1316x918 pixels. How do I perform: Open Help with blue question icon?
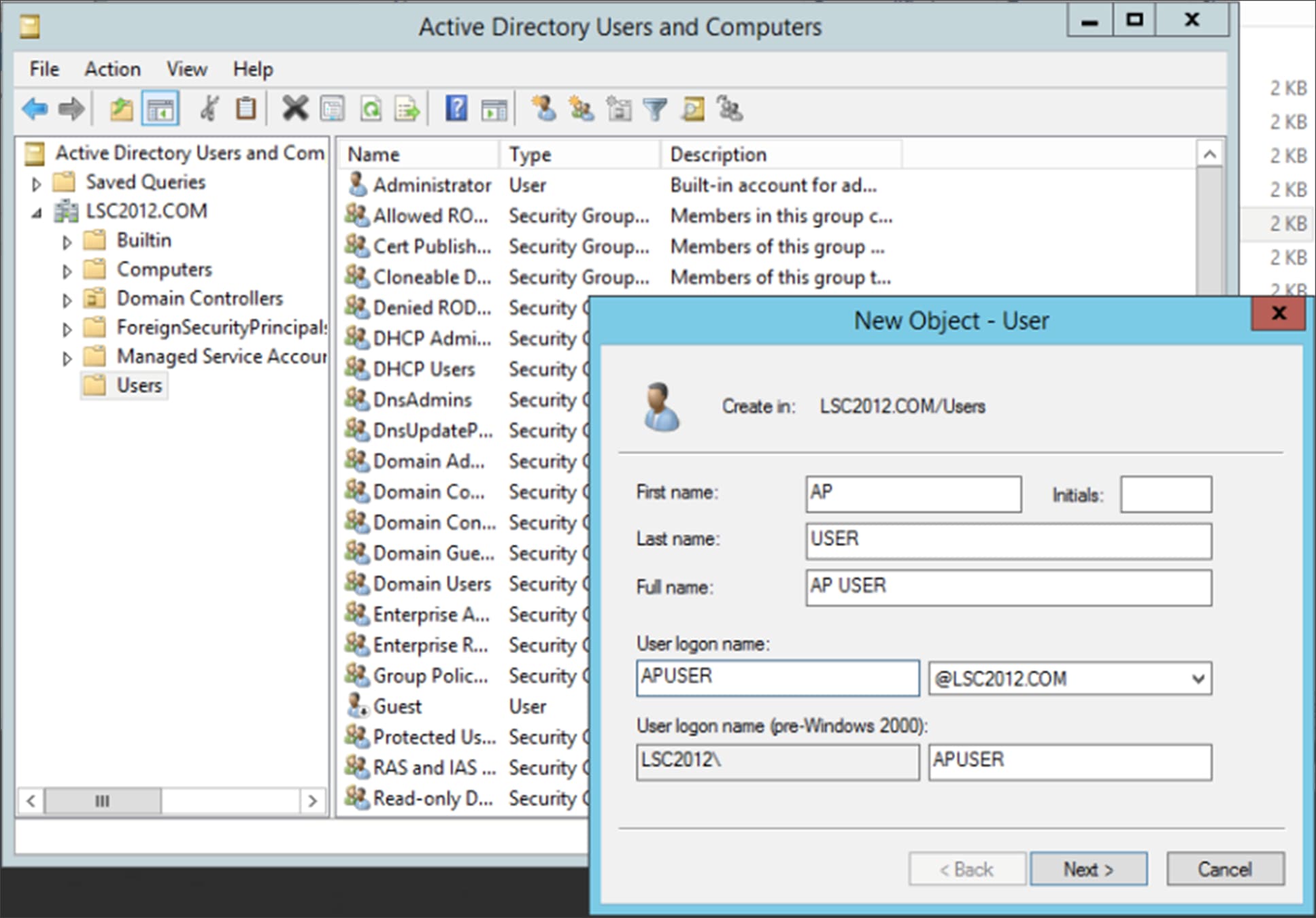pyautogui.click(x=456, y=109)
